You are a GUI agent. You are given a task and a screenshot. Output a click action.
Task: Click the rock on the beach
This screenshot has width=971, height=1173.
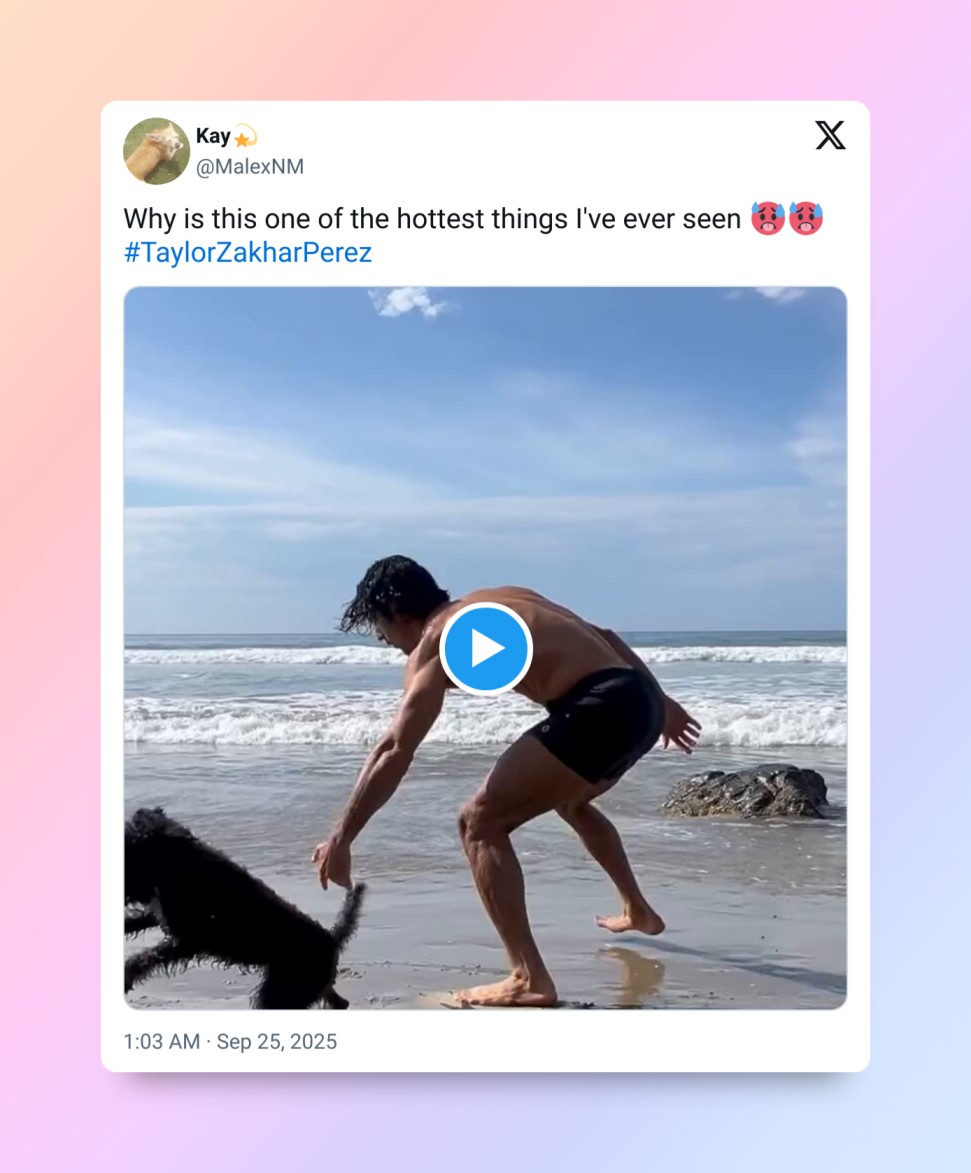click(748, 792)
